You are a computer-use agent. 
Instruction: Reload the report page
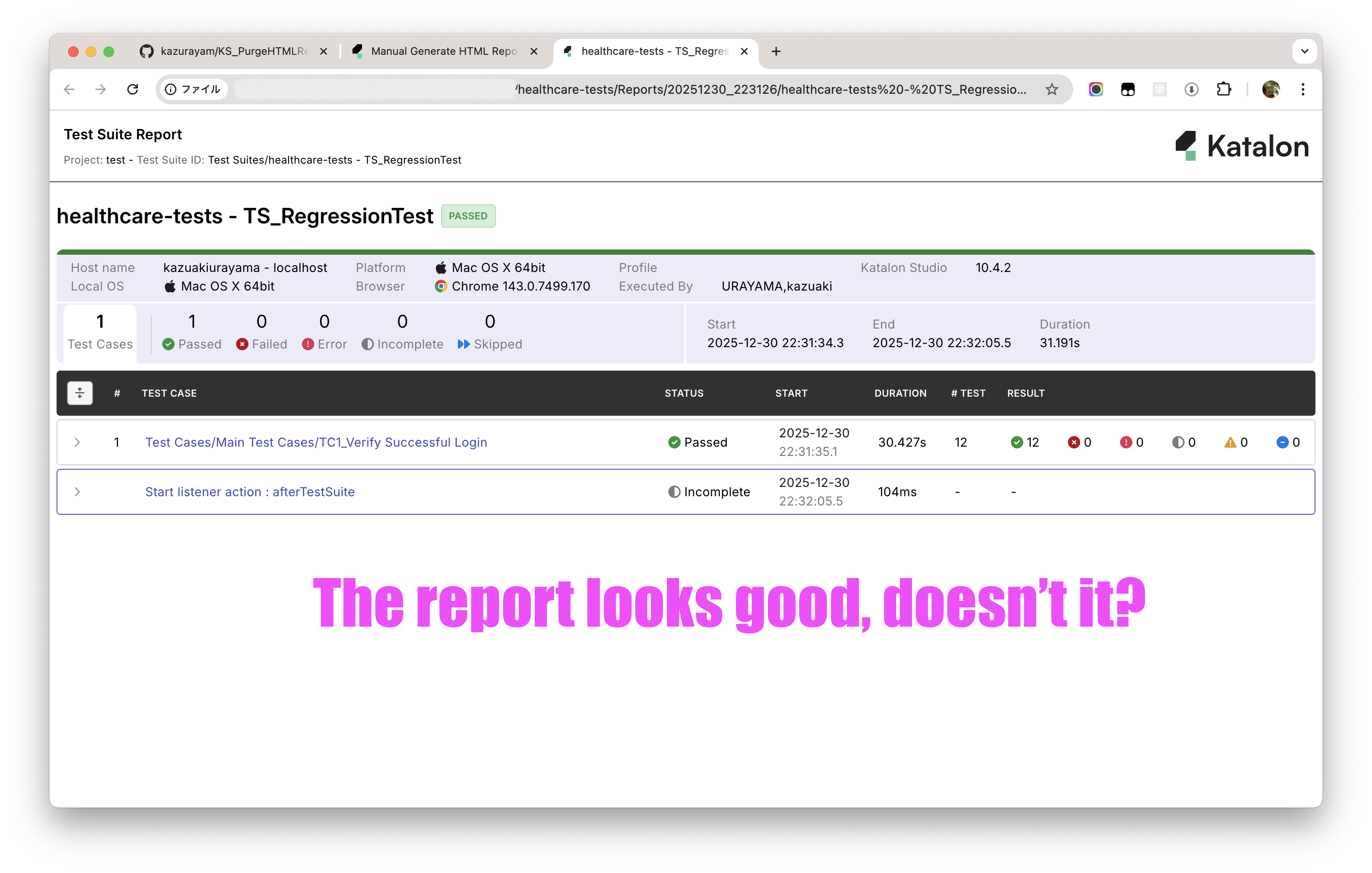(x=133, y=89)
